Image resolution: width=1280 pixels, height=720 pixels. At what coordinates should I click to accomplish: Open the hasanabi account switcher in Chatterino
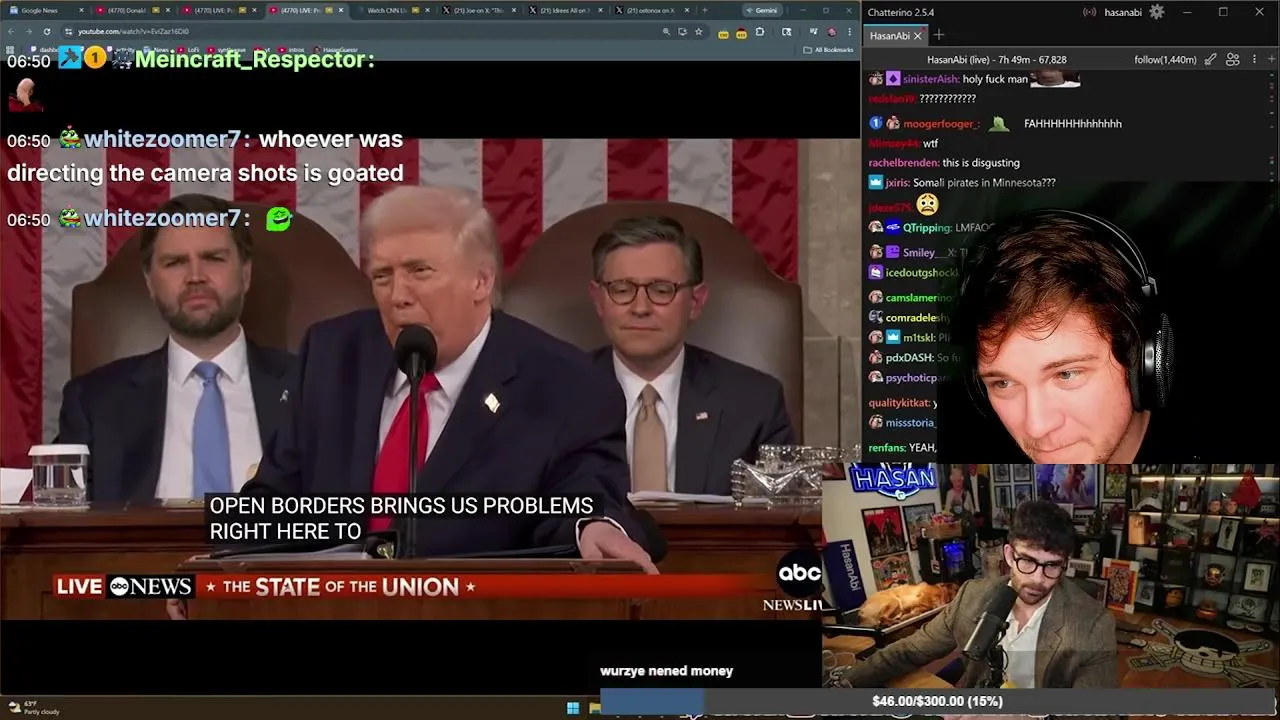point(1123,12)
